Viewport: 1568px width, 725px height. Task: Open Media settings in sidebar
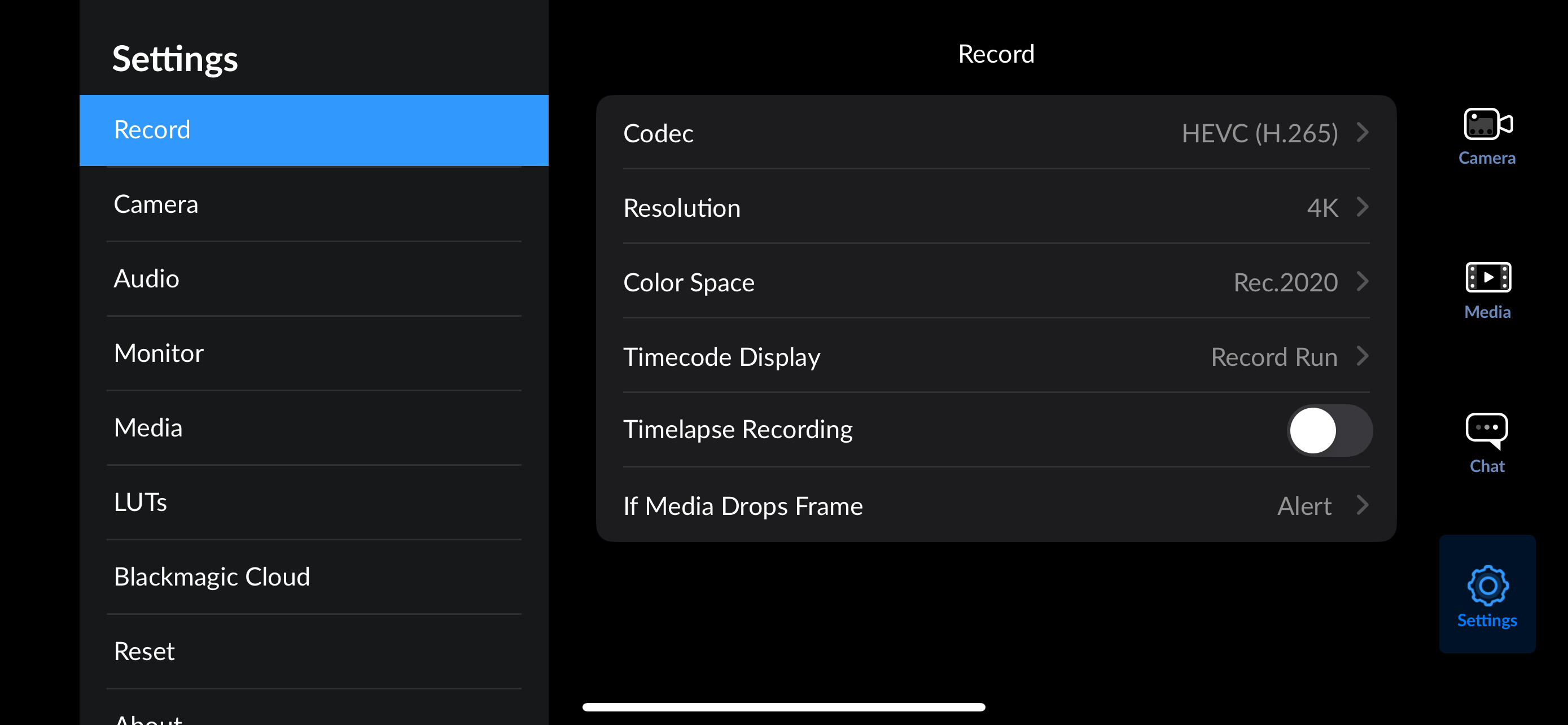pyautogui.click(x=313, y=428)
